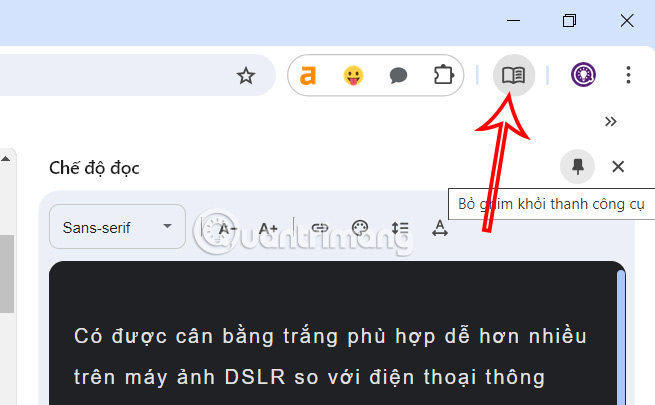Screen dimensions: 655x405
Task: Open the line spacing options
Action: coord(399,228)
